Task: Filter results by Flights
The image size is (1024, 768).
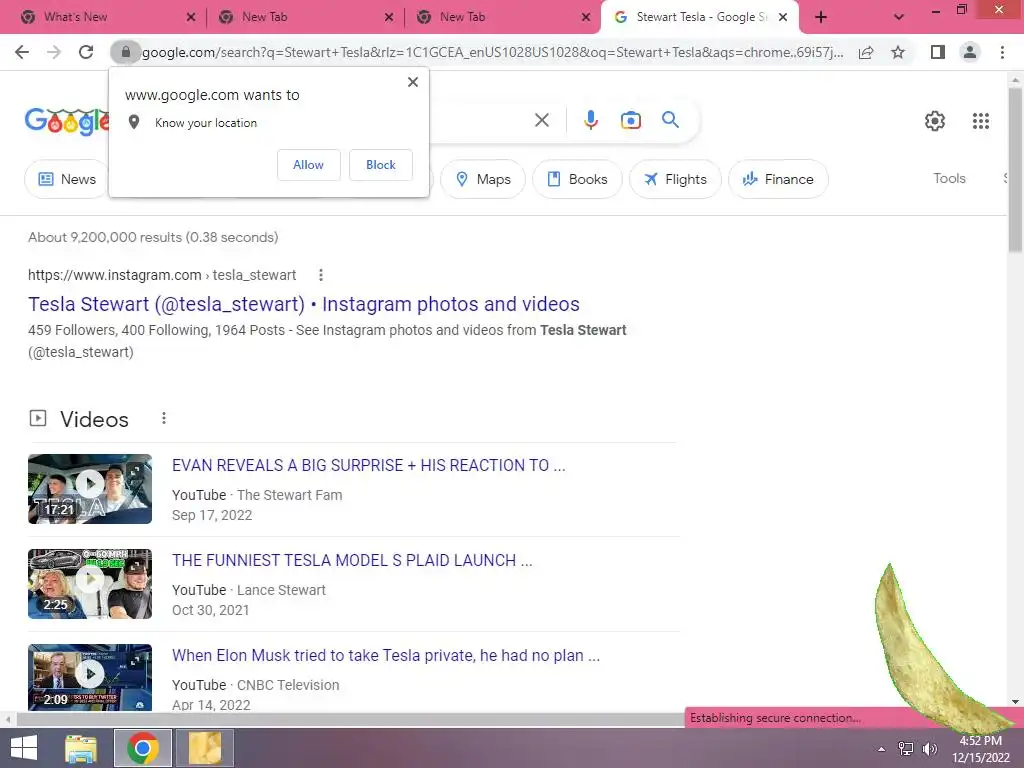Action: 675,179
